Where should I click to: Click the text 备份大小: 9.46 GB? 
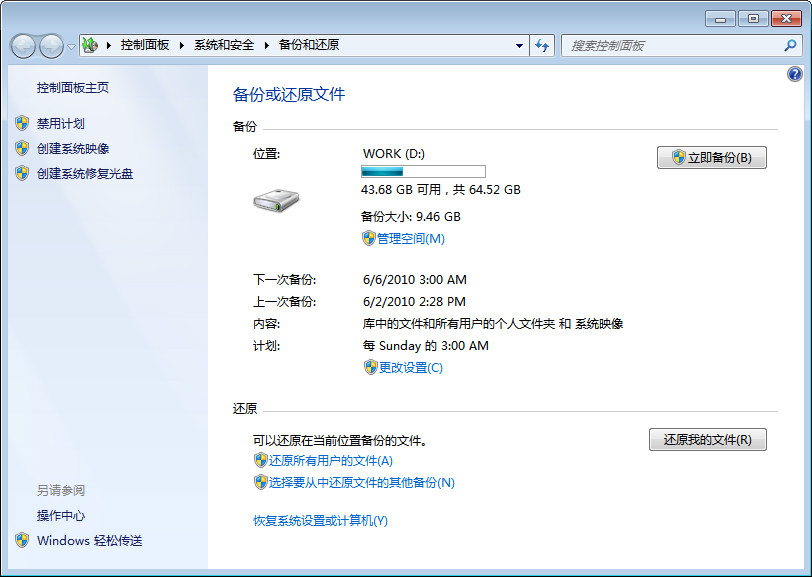pyautogui.click(x=411, y=217)
